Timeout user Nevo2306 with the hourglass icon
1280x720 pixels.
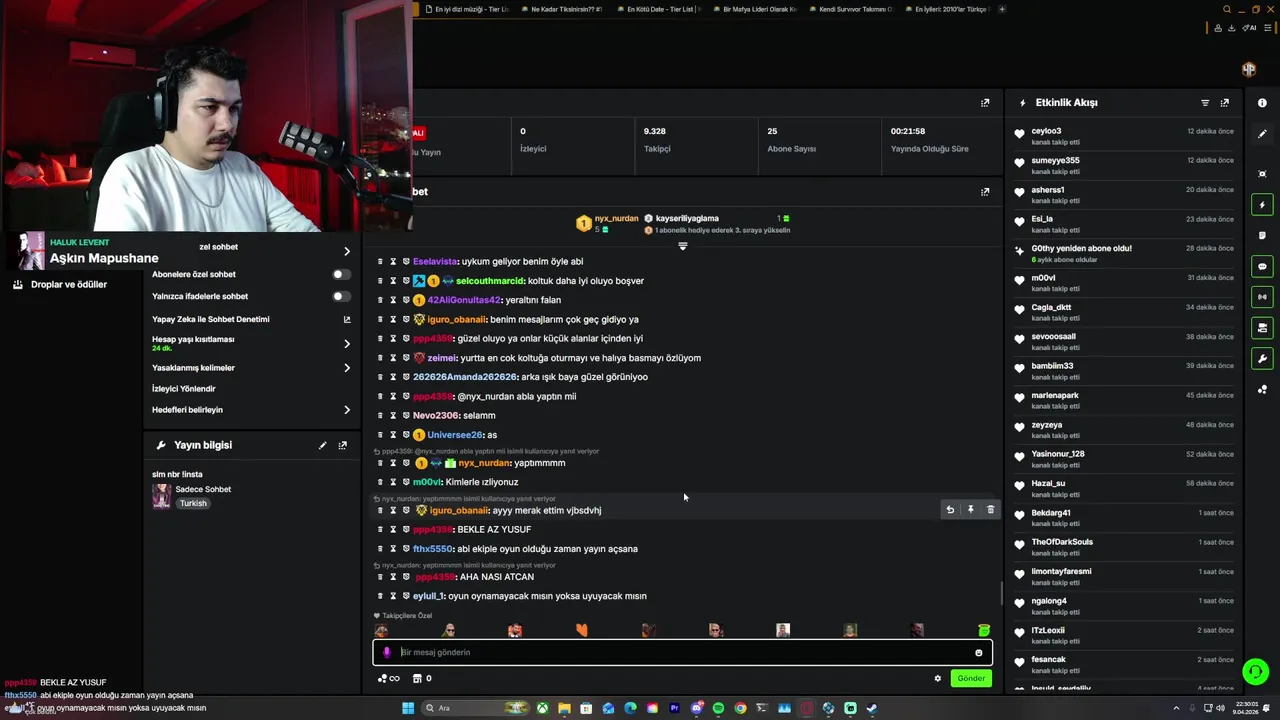coord(393,416)
